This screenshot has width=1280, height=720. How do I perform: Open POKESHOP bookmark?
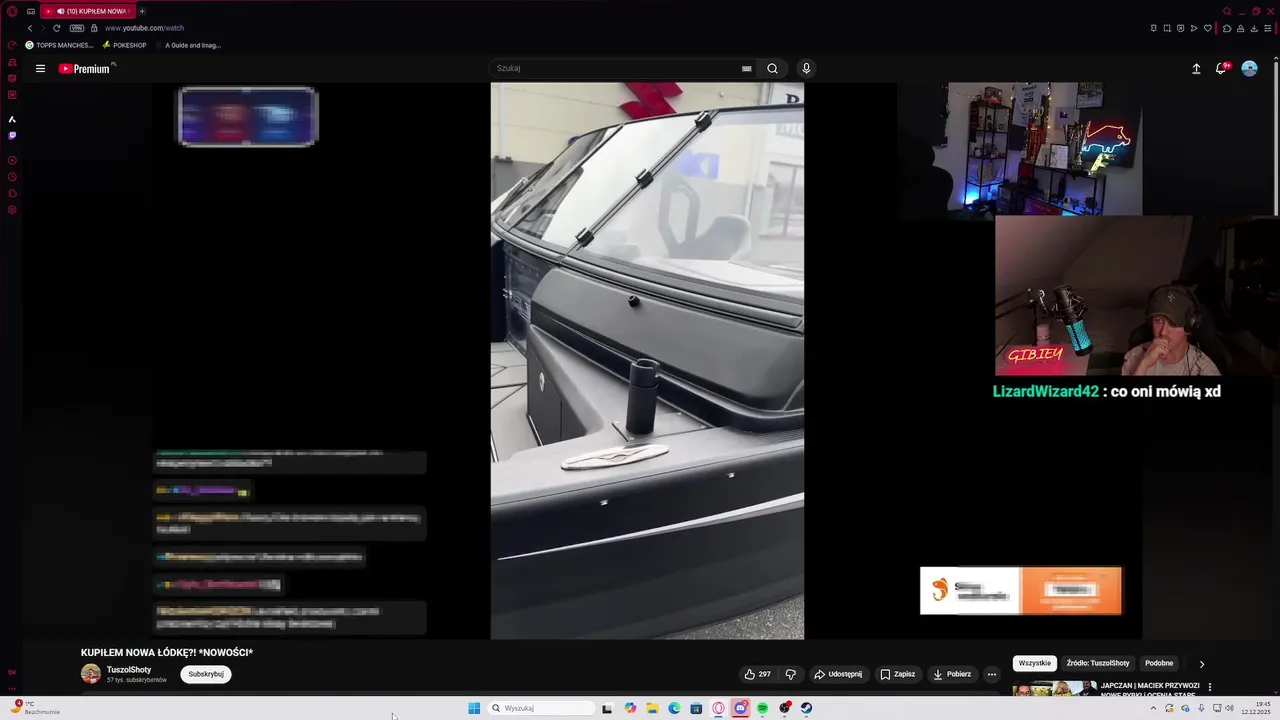pyautogui.click(x=124, y=45)
